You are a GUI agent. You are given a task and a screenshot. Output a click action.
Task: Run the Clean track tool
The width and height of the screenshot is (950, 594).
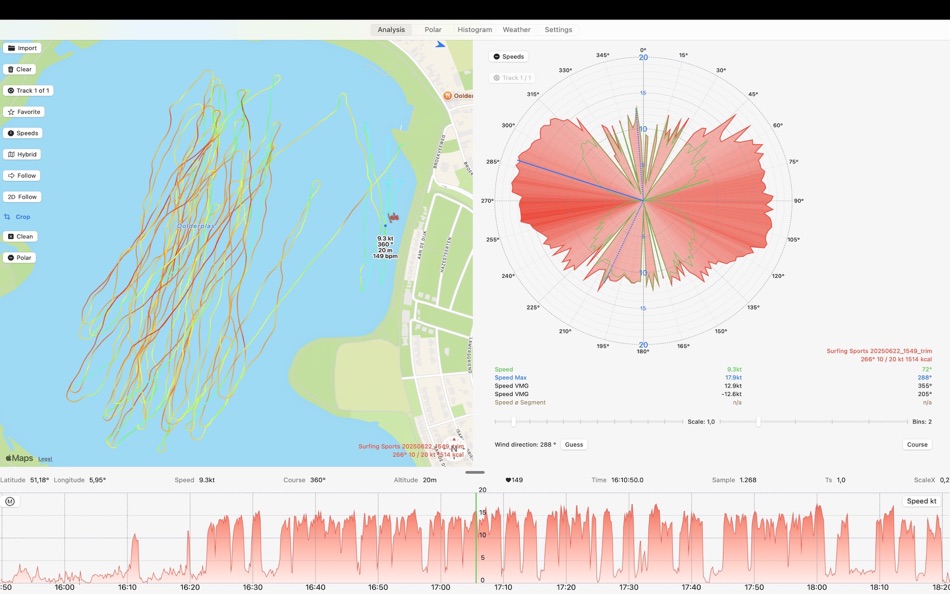pyautogui.click(x=19, y=236)
